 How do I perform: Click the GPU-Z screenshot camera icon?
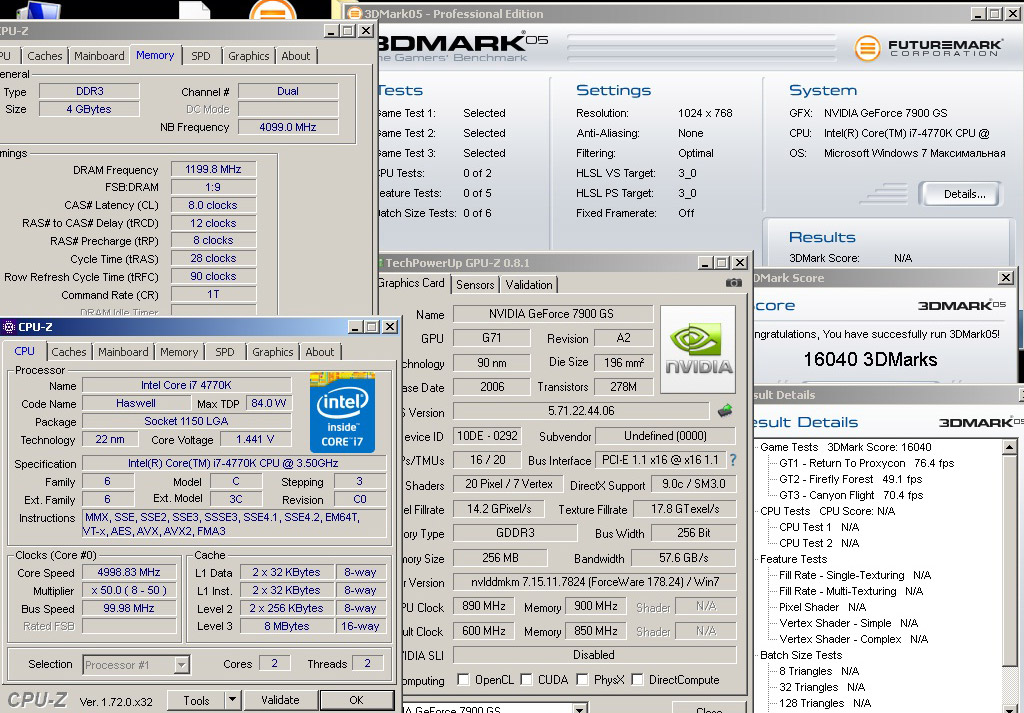pos(734,283)
